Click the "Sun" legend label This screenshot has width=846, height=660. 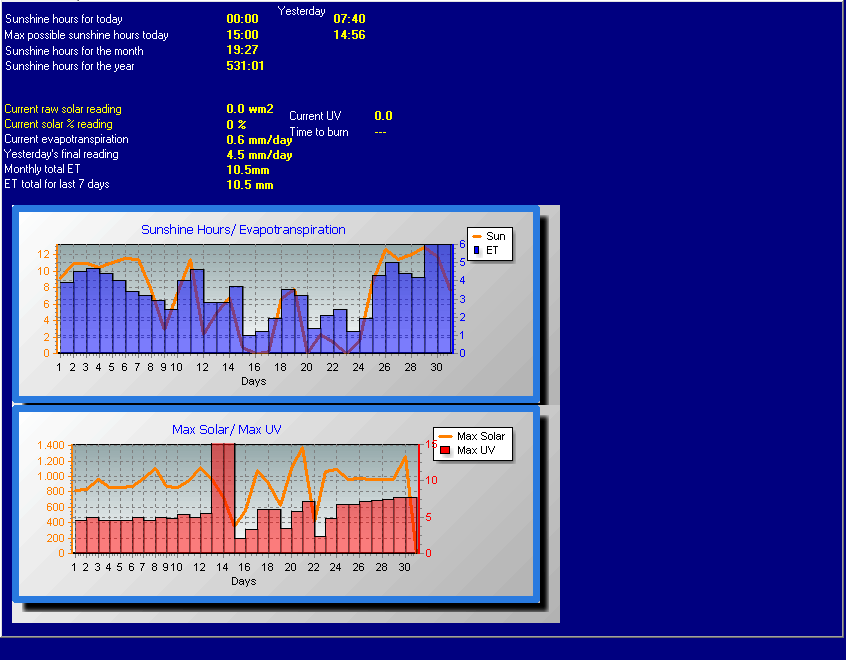point(496,236)
